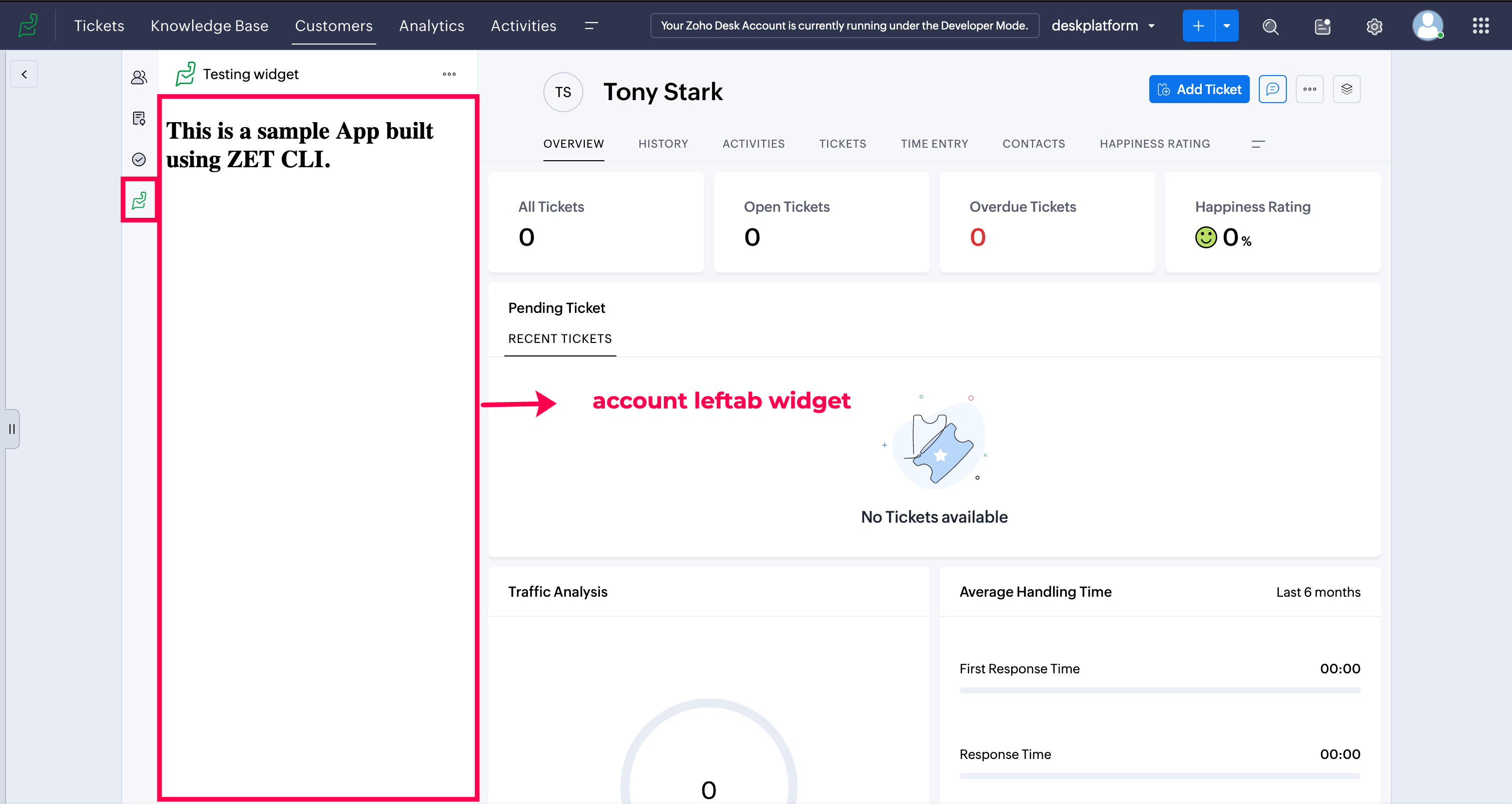Click the Pending Ticket heading

[556, 308]
